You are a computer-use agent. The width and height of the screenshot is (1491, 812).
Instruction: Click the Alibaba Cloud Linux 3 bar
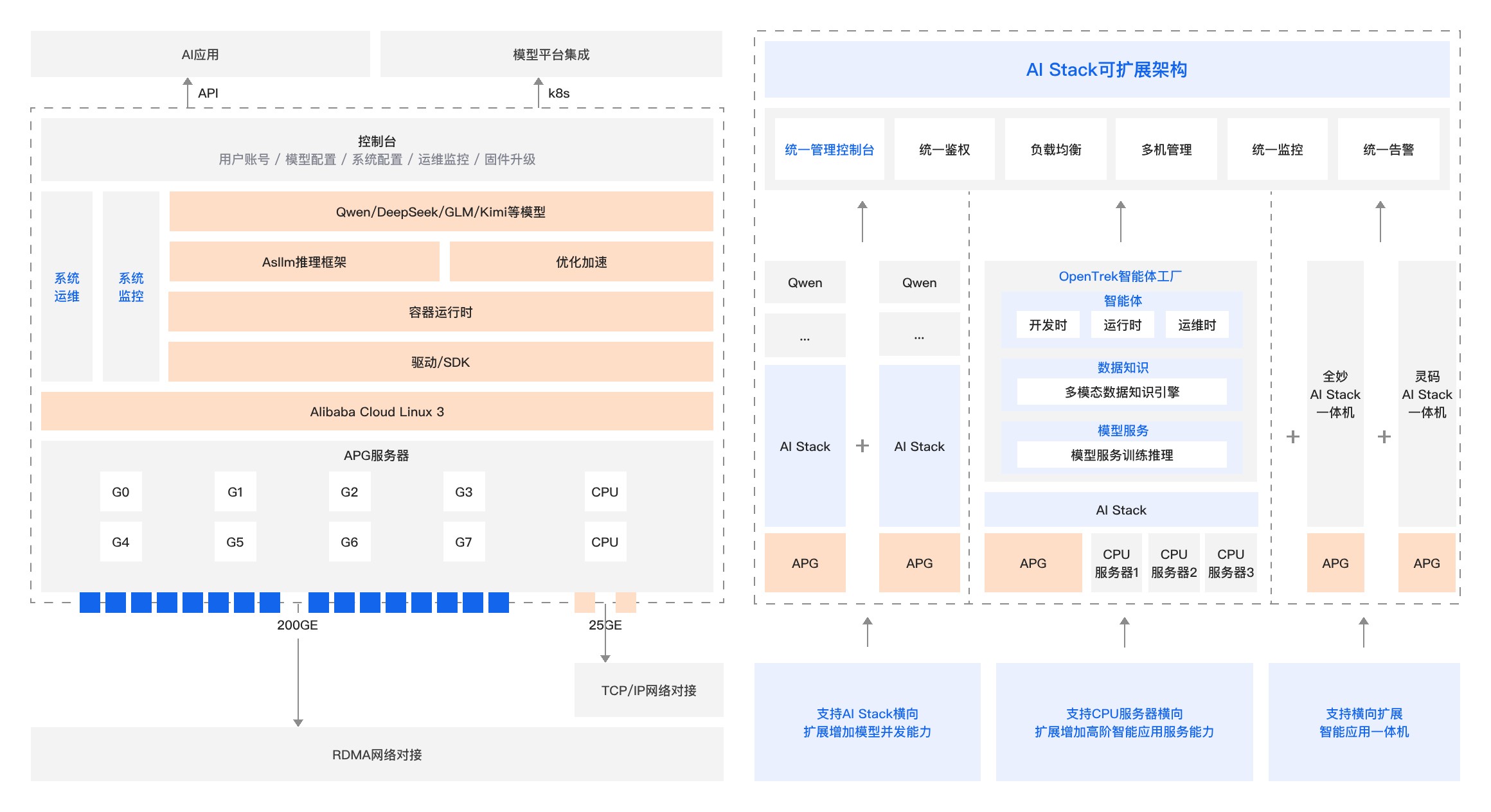[377, 411]
